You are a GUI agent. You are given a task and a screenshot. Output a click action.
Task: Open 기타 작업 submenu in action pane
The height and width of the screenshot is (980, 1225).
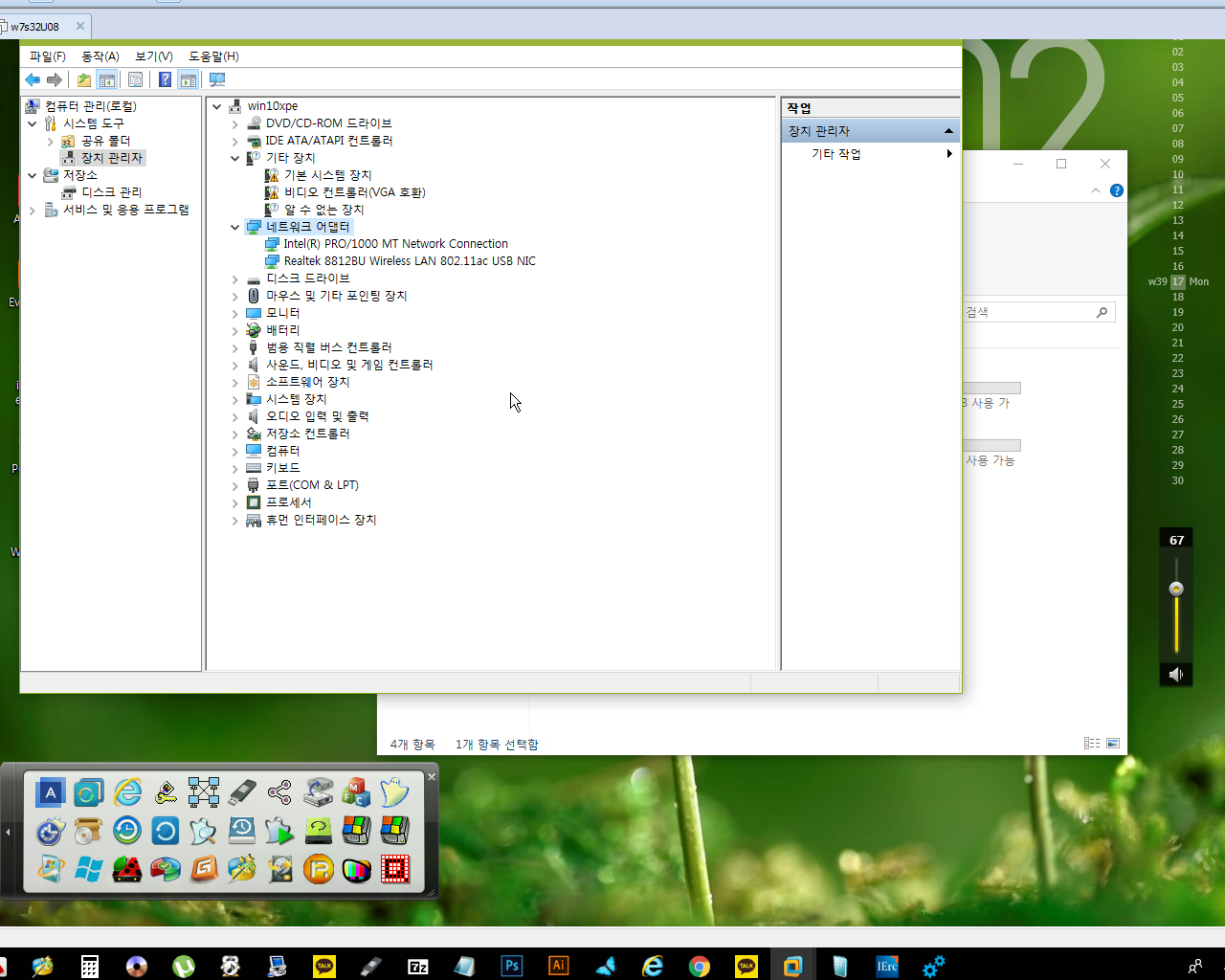coord(870,153)
